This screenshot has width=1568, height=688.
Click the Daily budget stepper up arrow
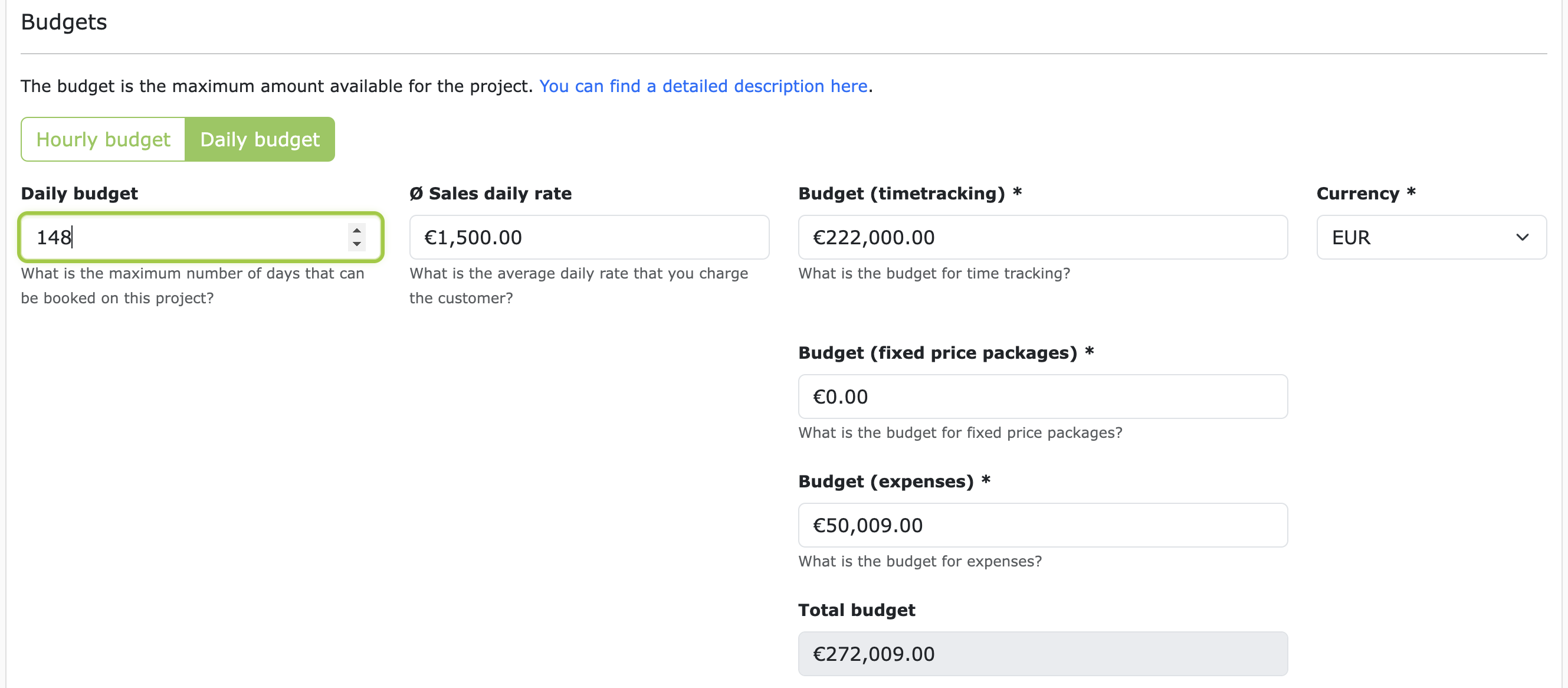[x=357, y=230]
